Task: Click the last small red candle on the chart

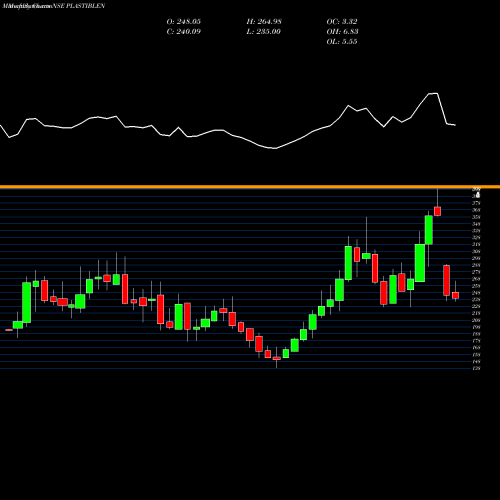Action: pyautogui.click(x=455, y=295)
